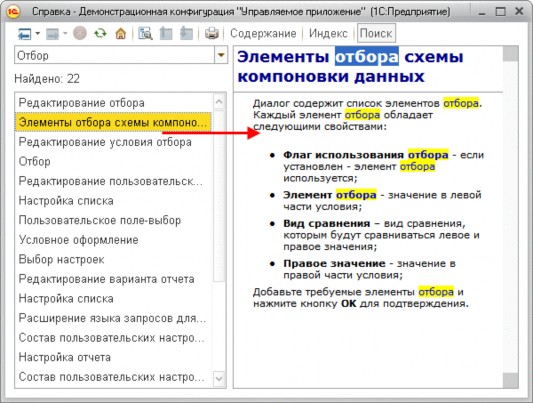Select result 'Редактирование условия отбора'

[105, 142]
